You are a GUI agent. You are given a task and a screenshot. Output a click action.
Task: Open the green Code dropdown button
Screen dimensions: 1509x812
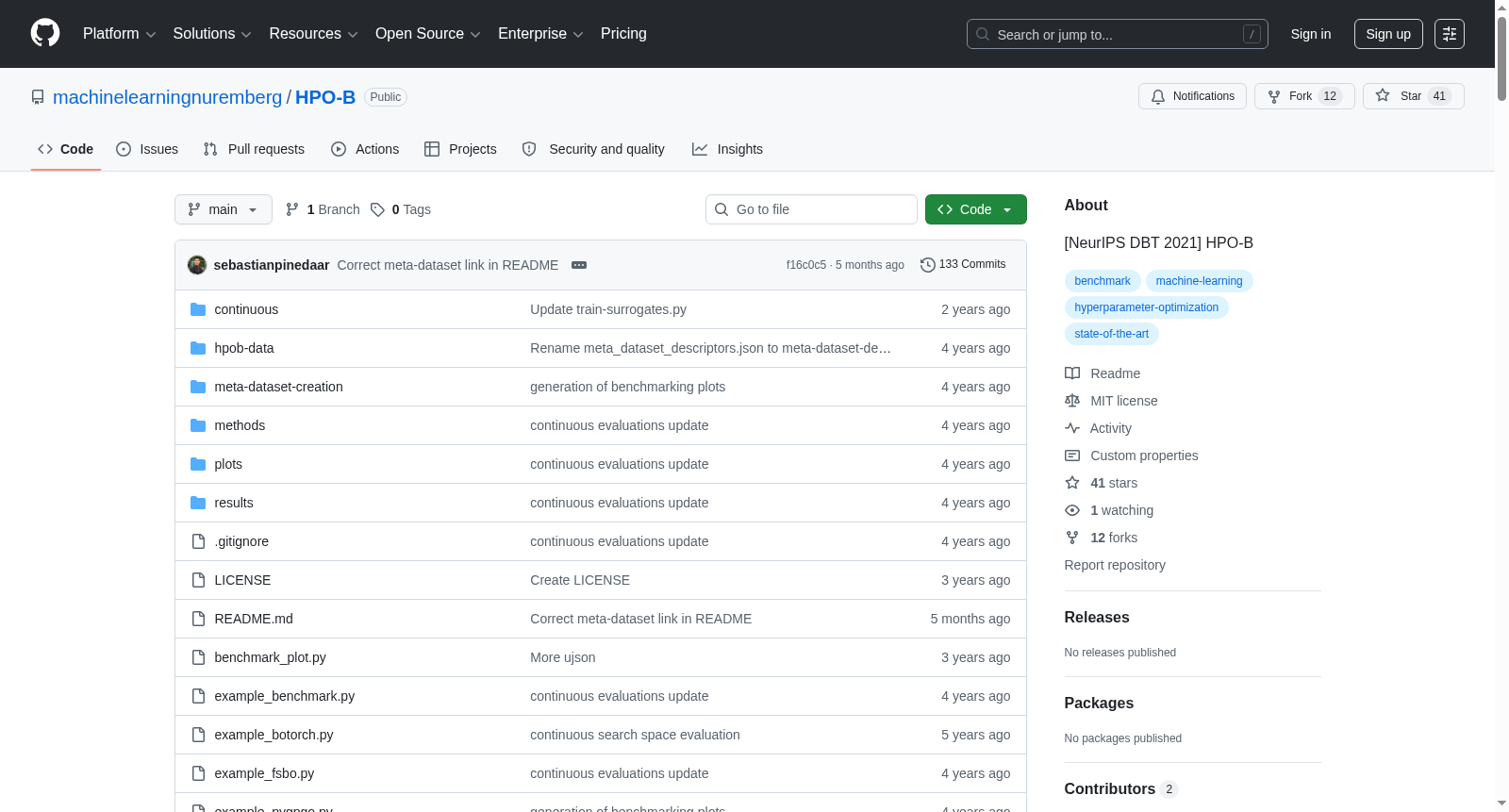tap(976, 209)
